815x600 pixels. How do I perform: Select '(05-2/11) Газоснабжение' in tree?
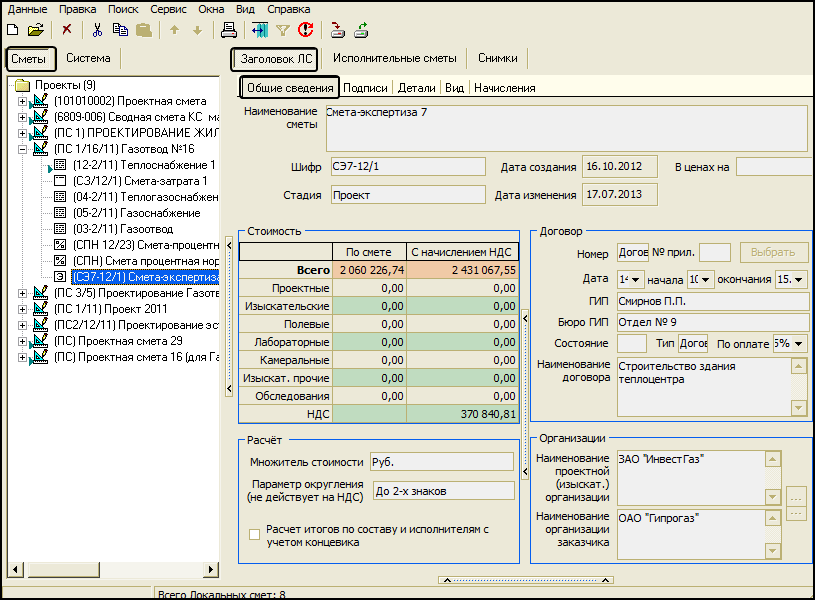click(136, 213)
